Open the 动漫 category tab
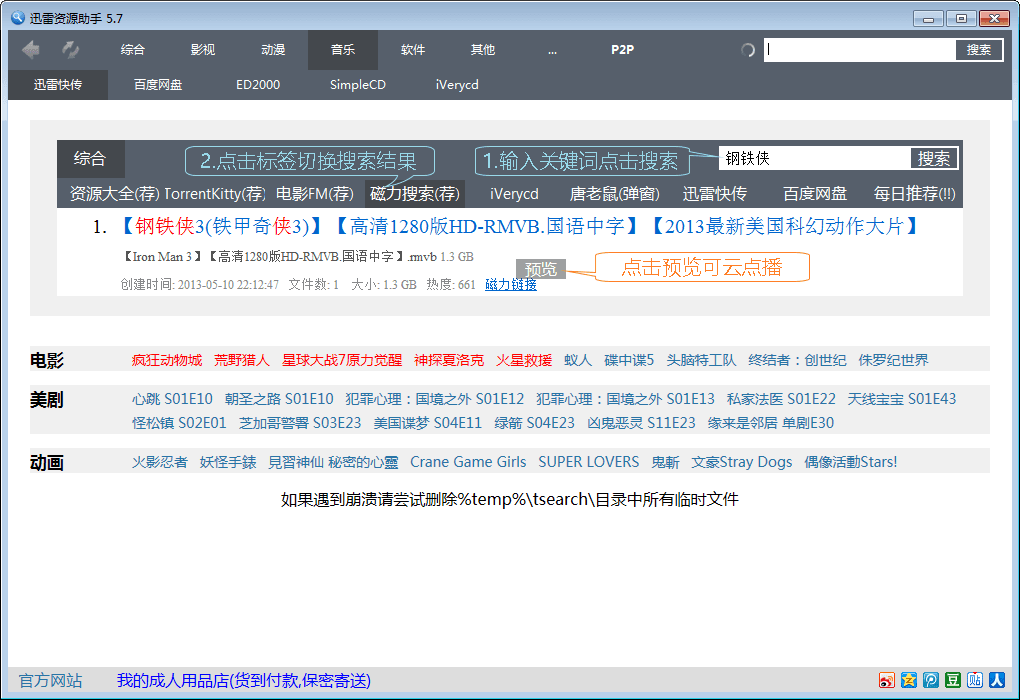 click(273, 49)
